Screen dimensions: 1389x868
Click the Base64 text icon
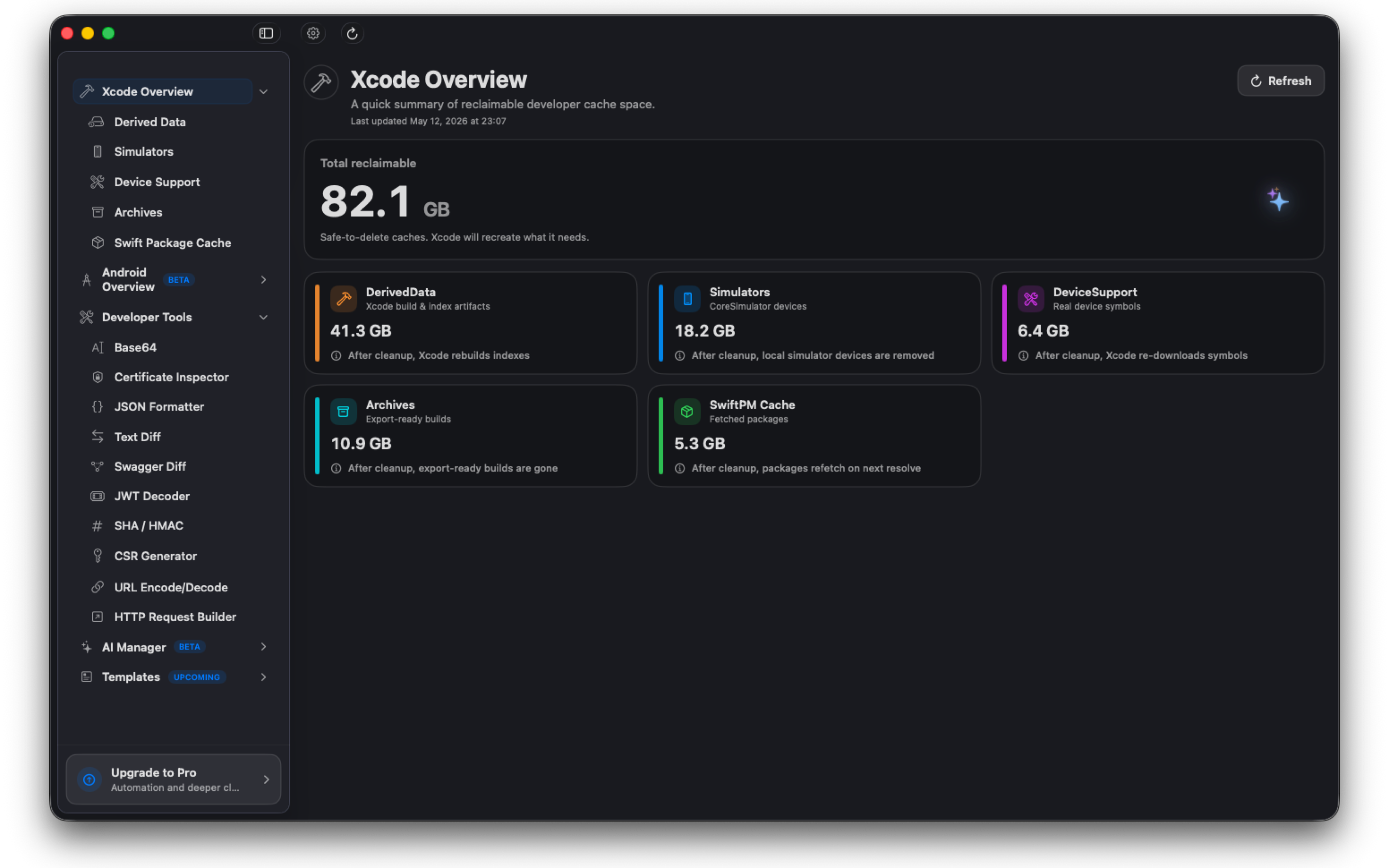[x=97, y=347]
